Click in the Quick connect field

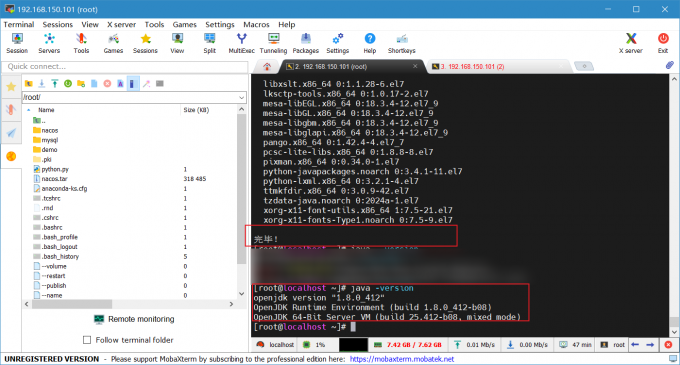(125, 66)
